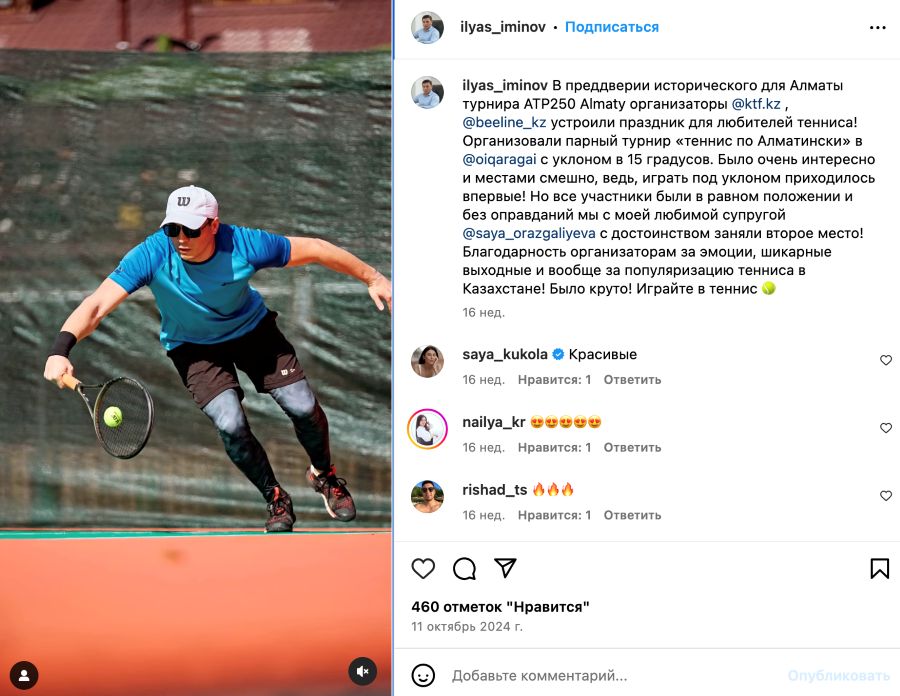Share post using paper plane icon
The width and height of the screenshot is (900, 696).
point(505,567)
